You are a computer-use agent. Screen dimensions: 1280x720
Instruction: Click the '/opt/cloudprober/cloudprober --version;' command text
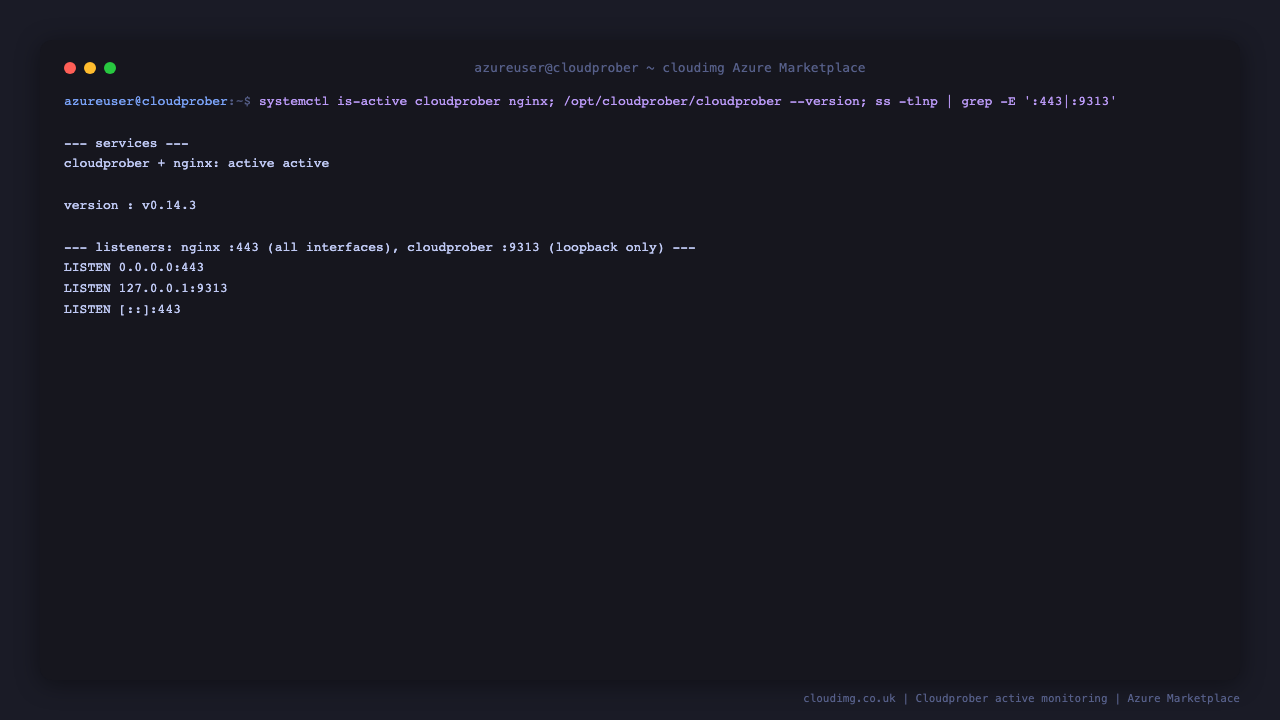715,101
